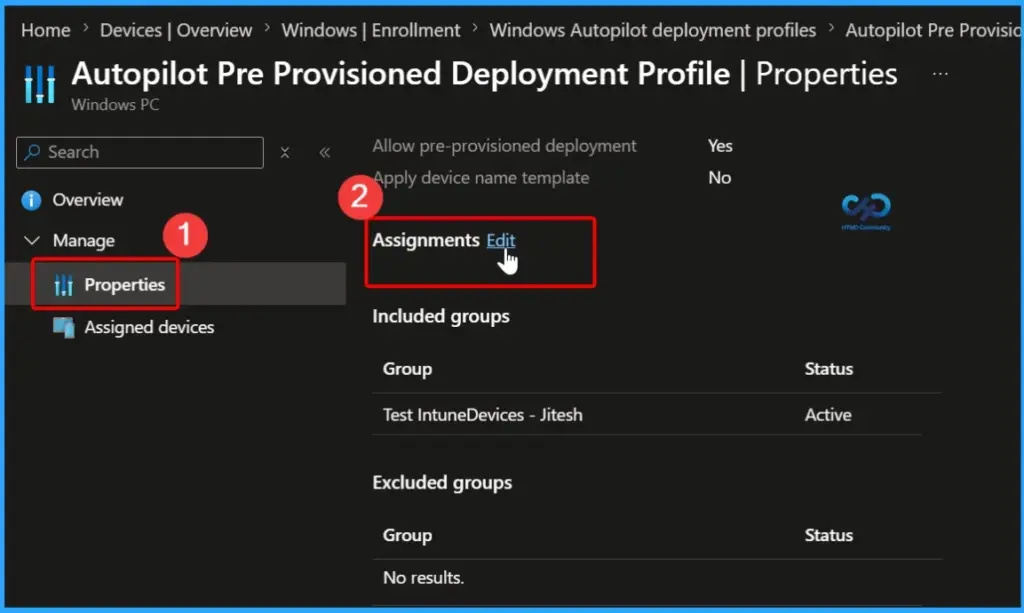This screenshot has width=1024, height=613.
Task: Click the Windows PC subtitle
Action: pos(115,104)
